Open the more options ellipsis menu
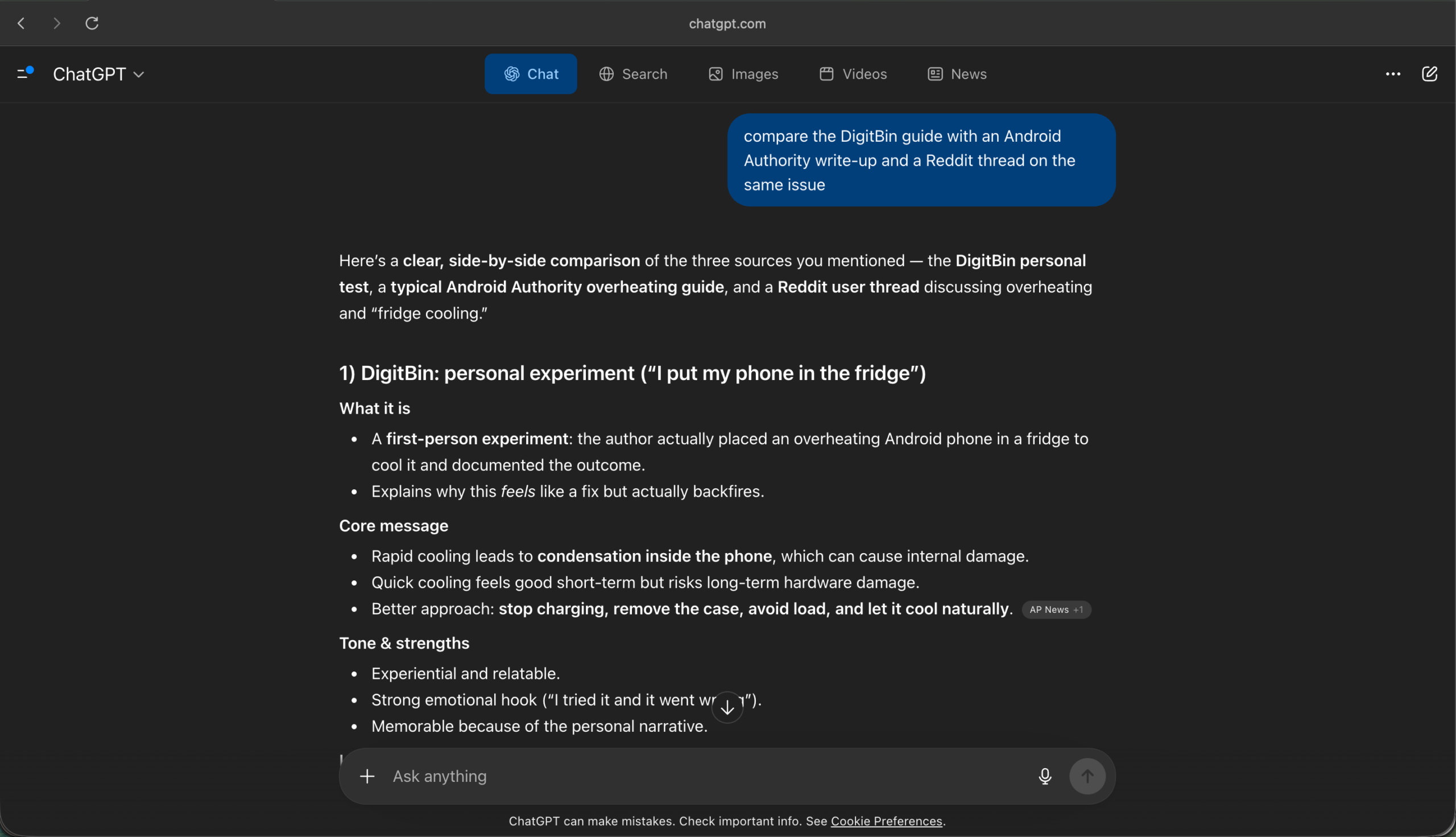 [x=1392, y=73]
